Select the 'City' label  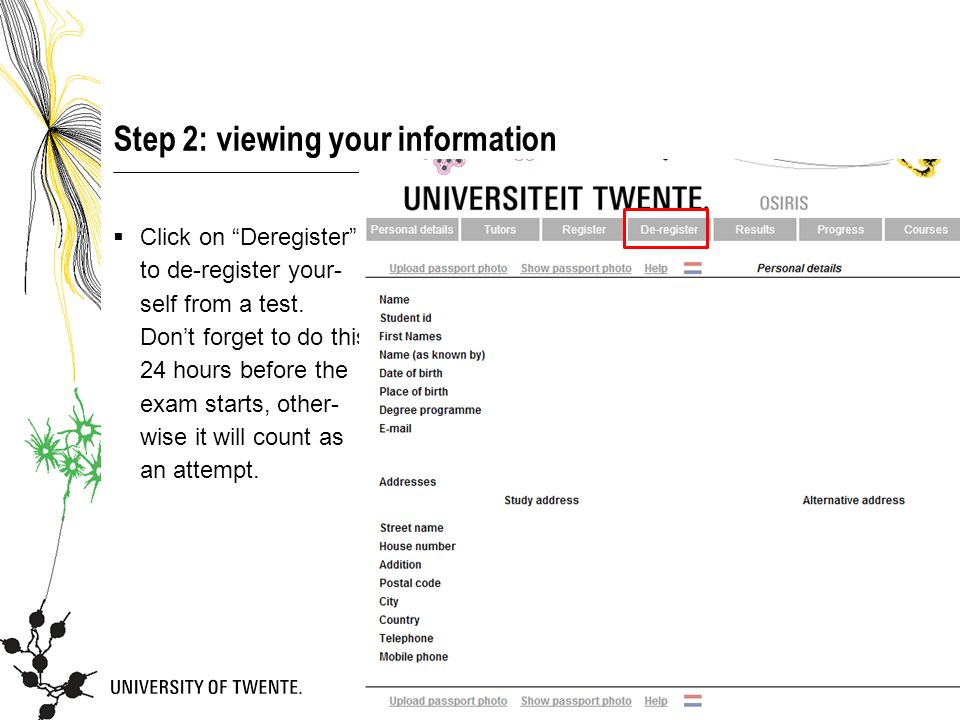pos(389,601)
